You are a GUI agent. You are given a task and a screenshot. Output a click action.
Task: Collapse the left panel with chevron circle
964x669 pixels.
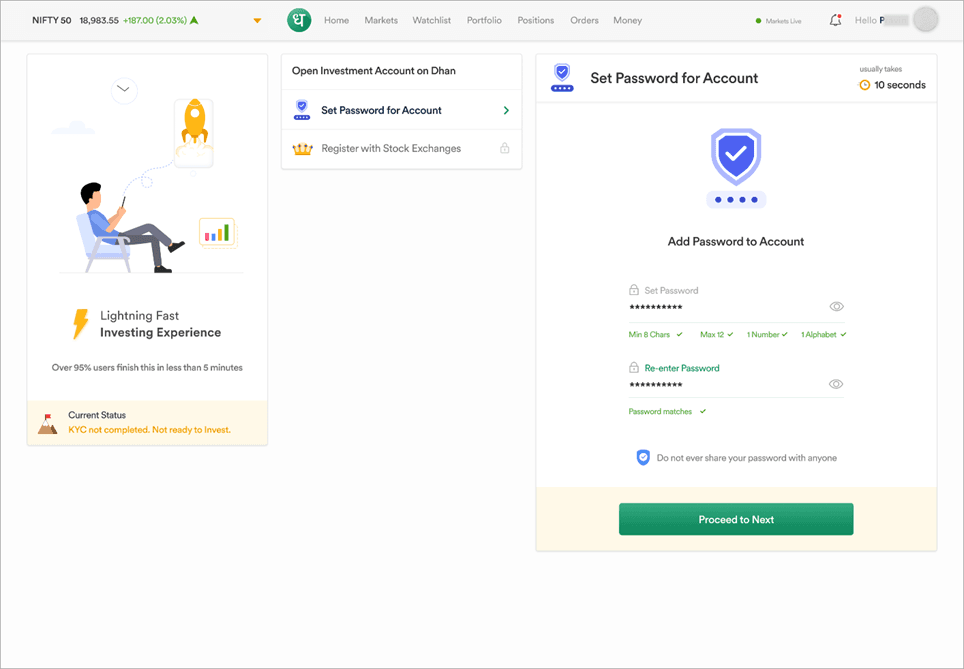coord(124,90)
